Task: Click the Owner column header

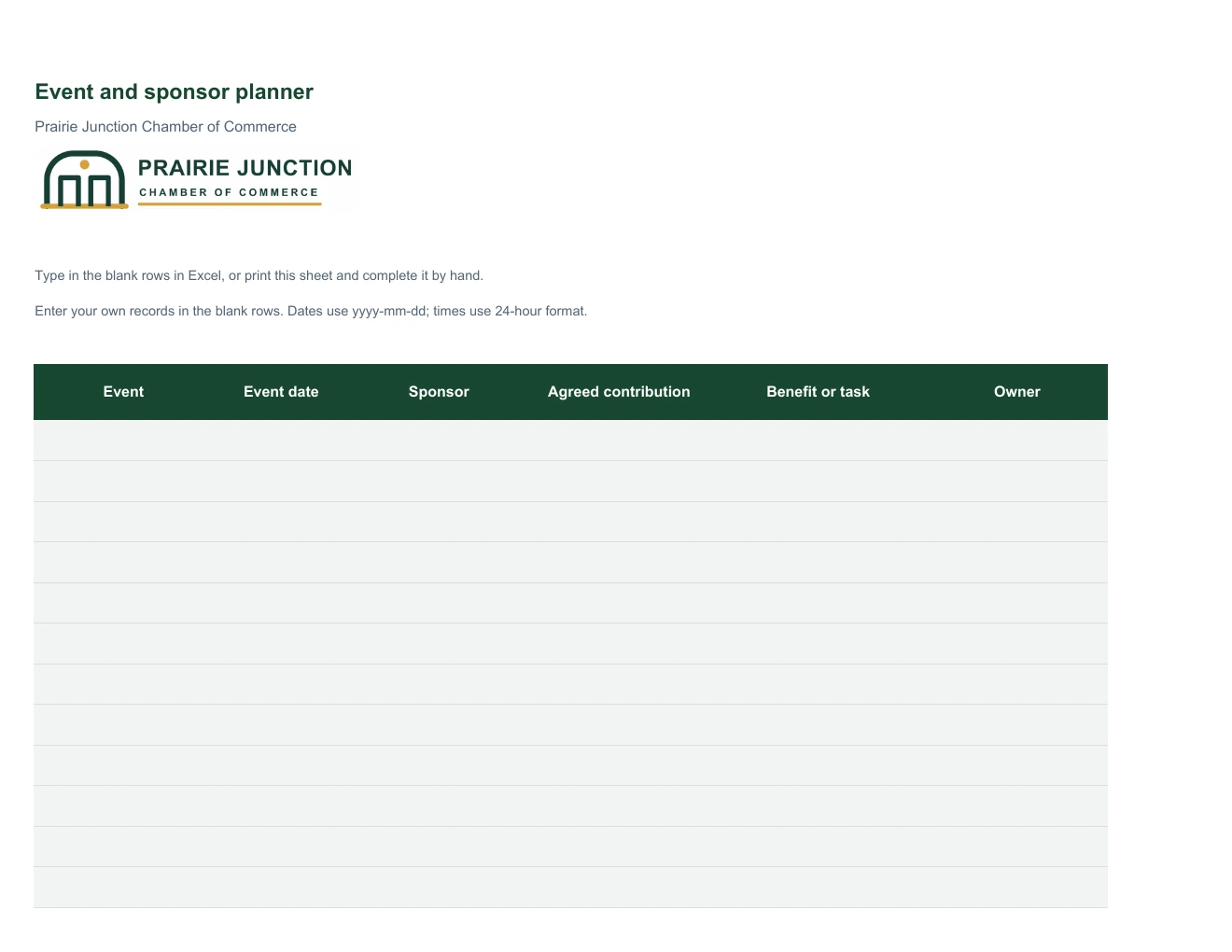Action: point(1017,392)
